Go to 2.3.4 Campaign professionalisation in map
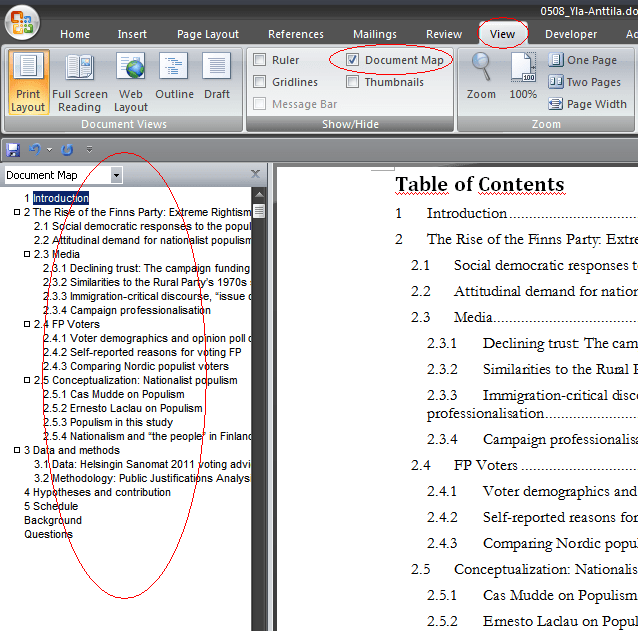Image resolution: width=638 pixels, height=631 pixels. pos(127,310)
